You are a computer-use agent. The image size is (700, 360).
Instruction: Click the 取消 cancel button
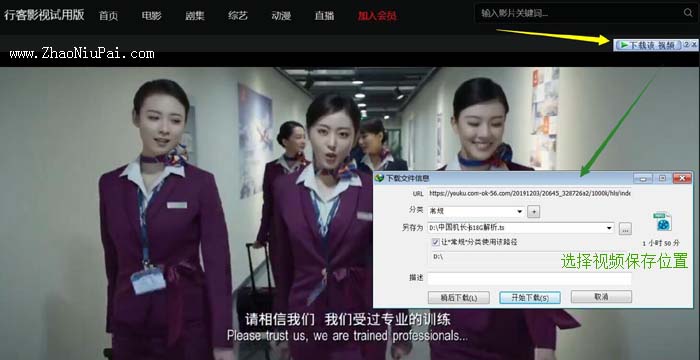pos(601,297)
